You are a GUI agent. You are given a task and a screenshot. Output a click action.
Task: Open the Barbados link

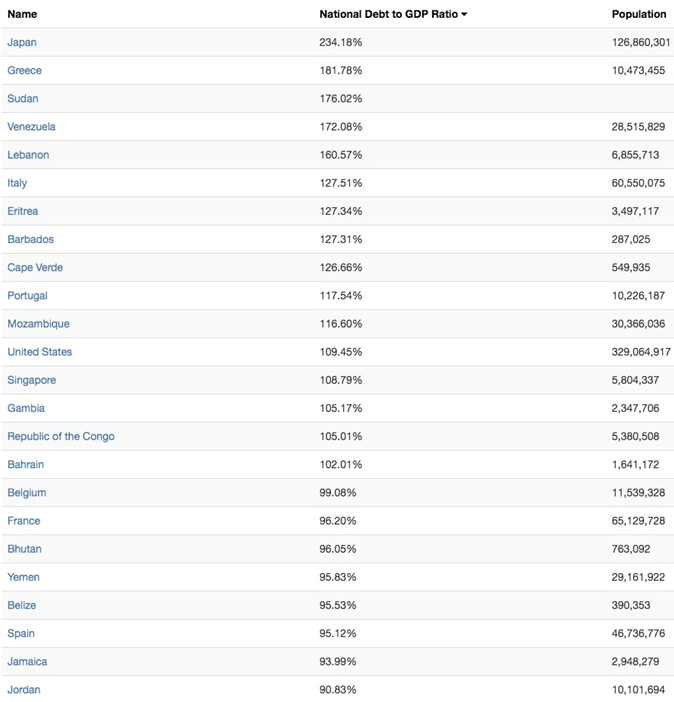click(x=31, y=239)
